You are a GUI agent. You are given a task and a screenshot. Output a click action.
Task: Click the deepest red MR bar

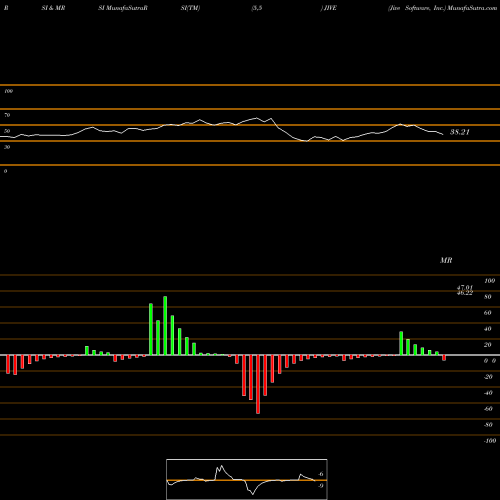pyautogui.click(x=258, y=384)
